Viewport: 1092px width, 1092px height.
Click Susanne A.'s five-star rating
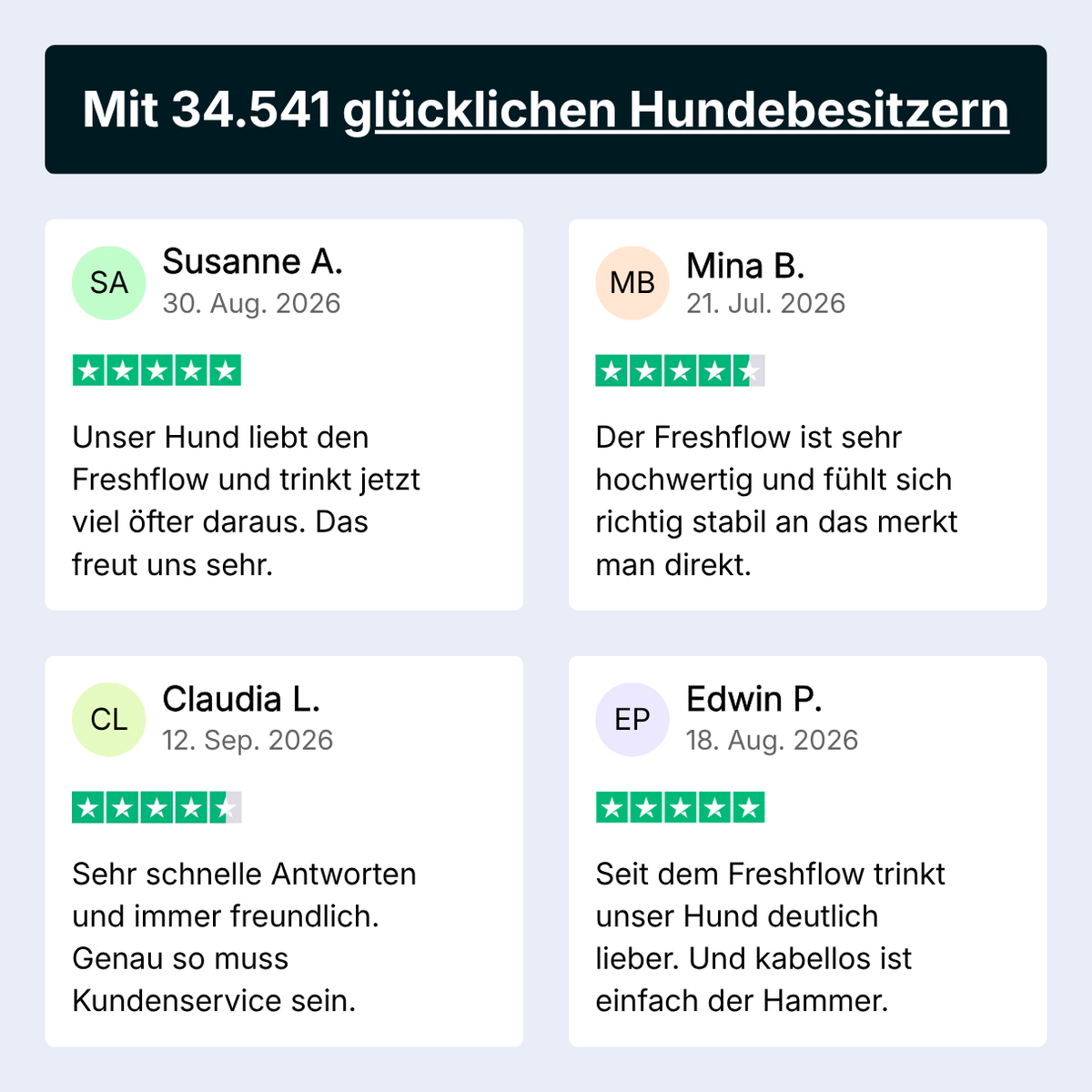(x=157, y=370)
